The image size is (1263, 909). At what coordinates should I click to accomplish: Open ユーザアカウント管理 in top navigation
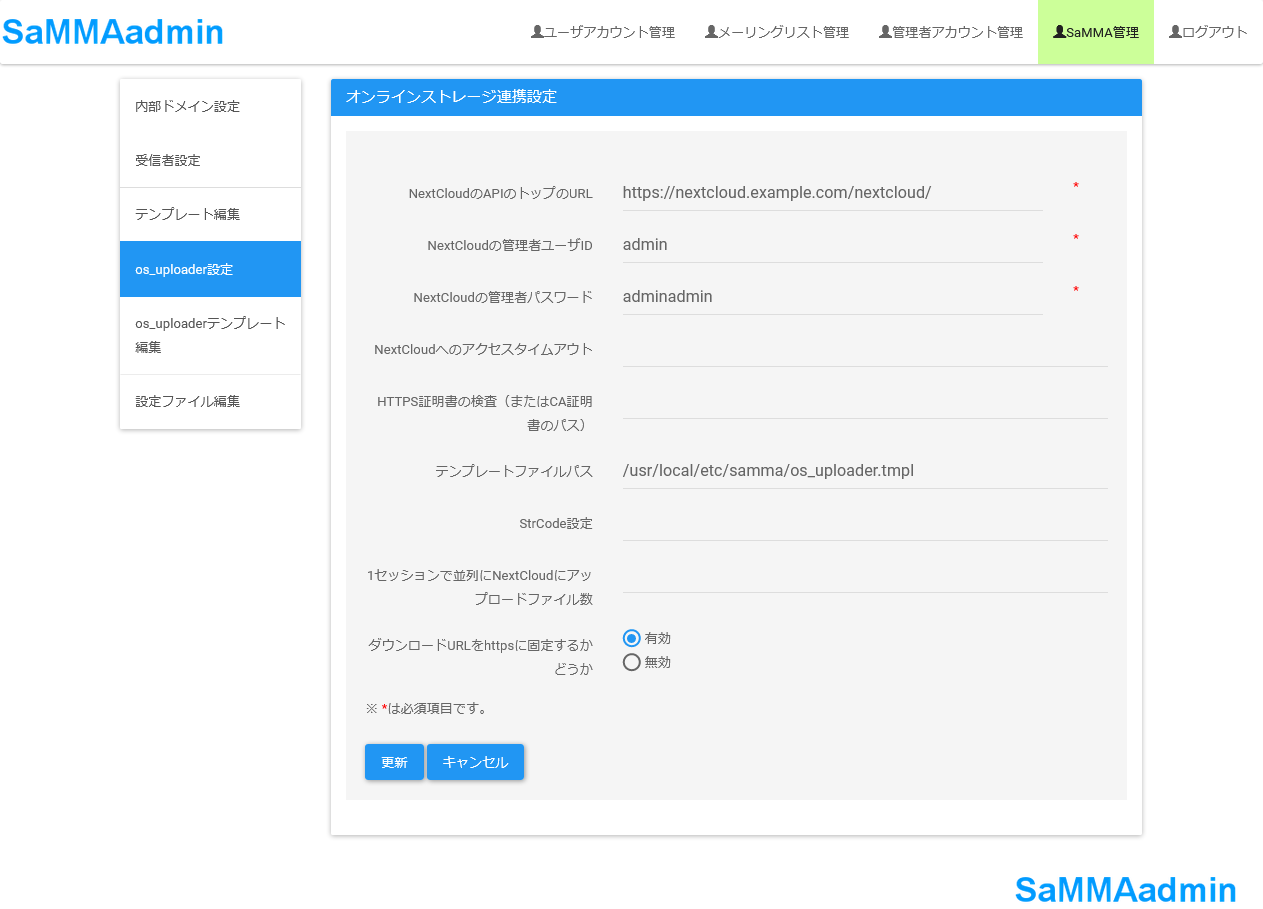pyautogui.click(x=602, y=32)
